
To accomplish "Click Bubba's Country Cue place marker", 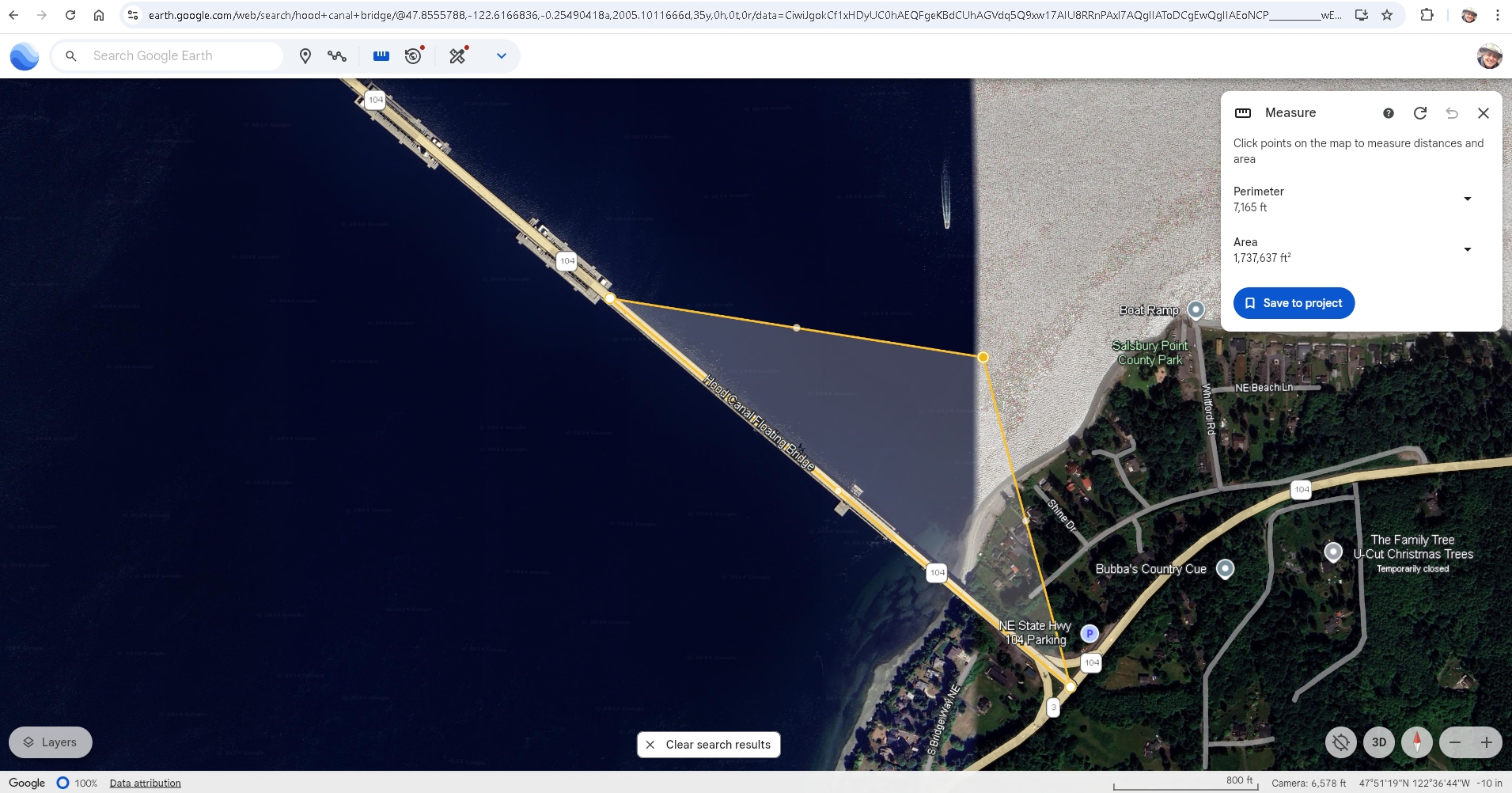I will [1225, 568].
